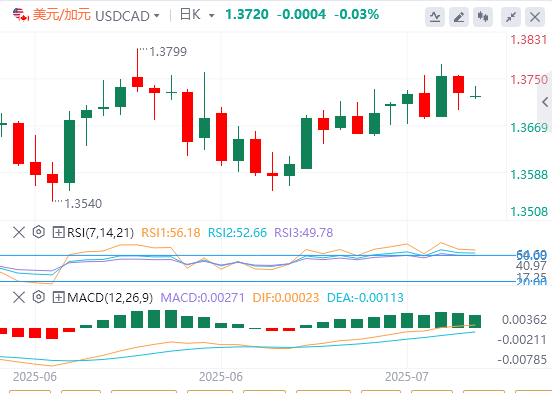
Task: Expand the MACD indicator panel
Action: (x=58, y=297)
